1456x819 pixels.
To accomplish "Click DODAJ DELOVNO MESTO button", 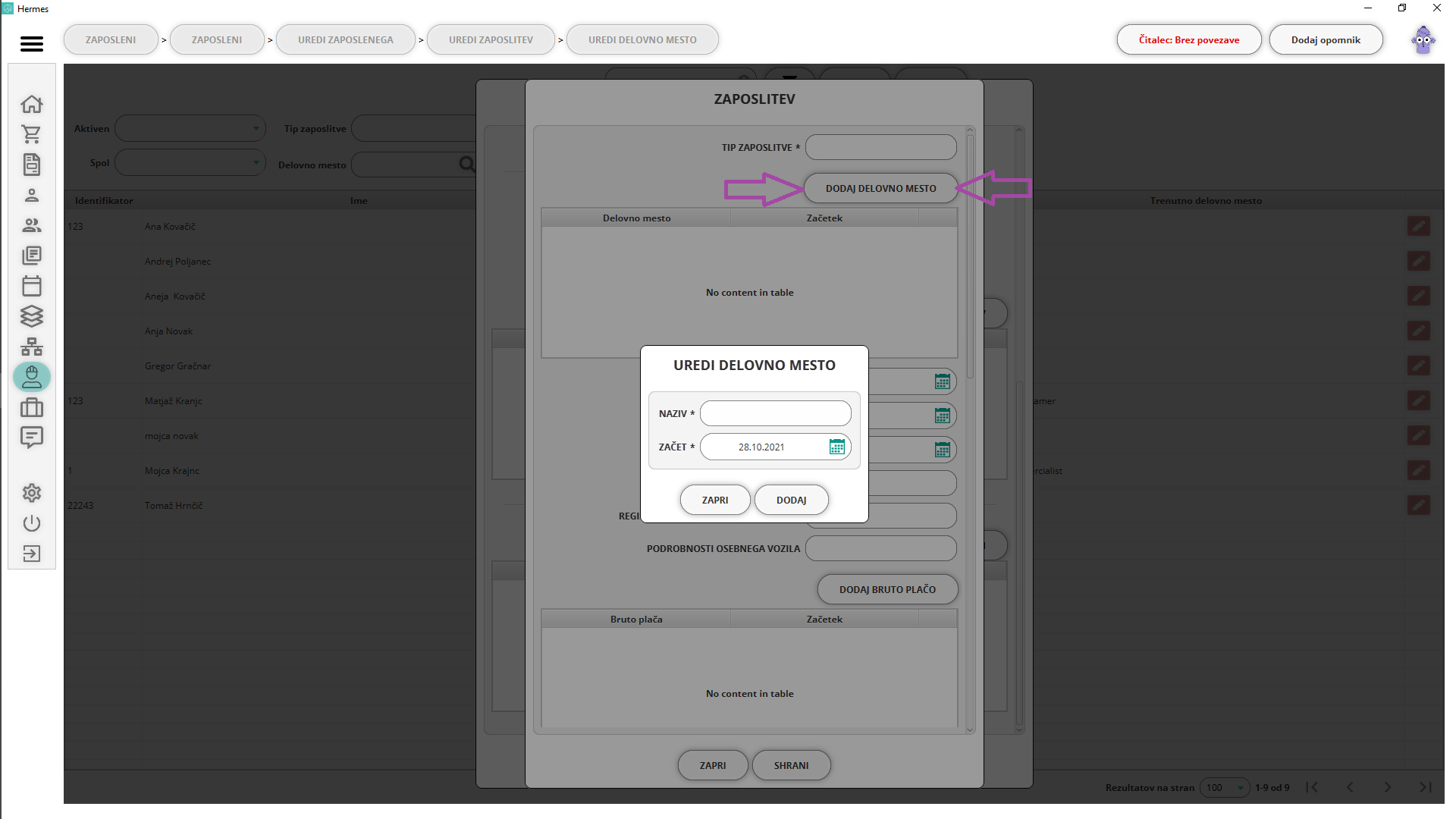I will [880, 188].
